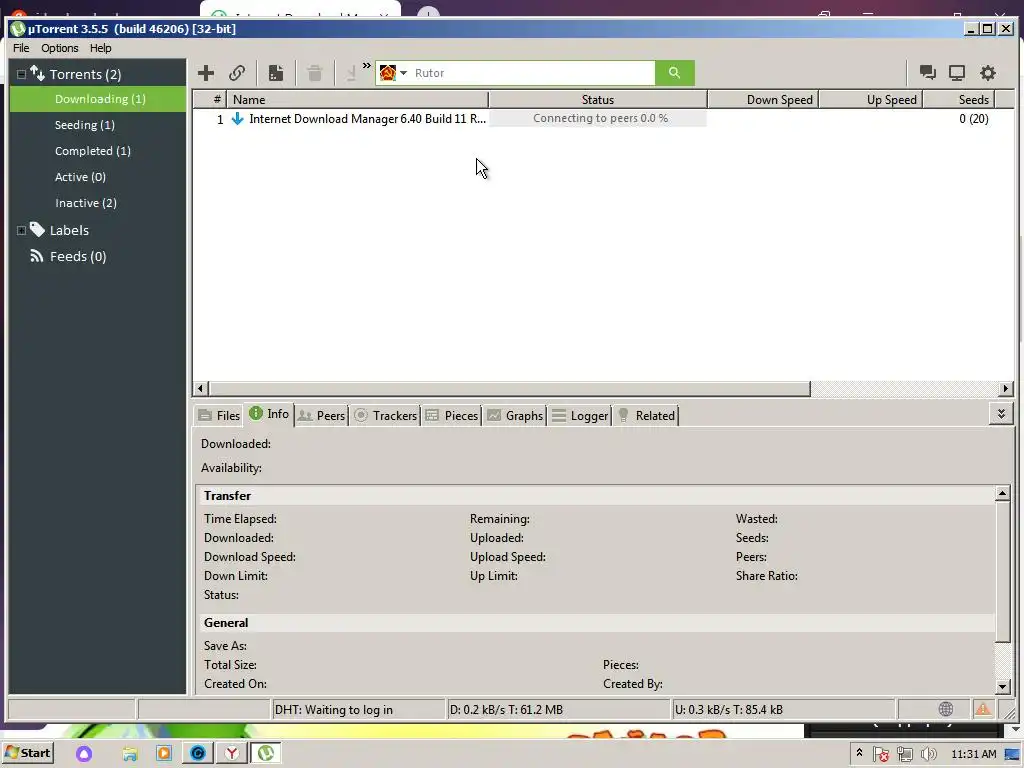Screen dimensions: 1024x768
Task: Collapse the Torrents tree node
Action: 21,74
